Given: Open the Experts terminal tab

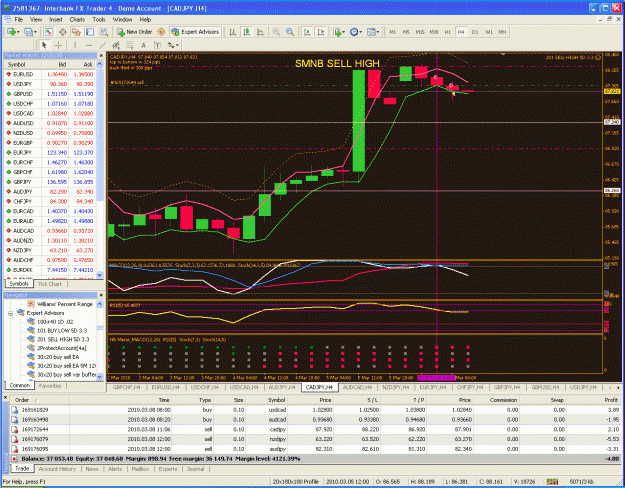Looking at the screenshot, I should 168,469.
